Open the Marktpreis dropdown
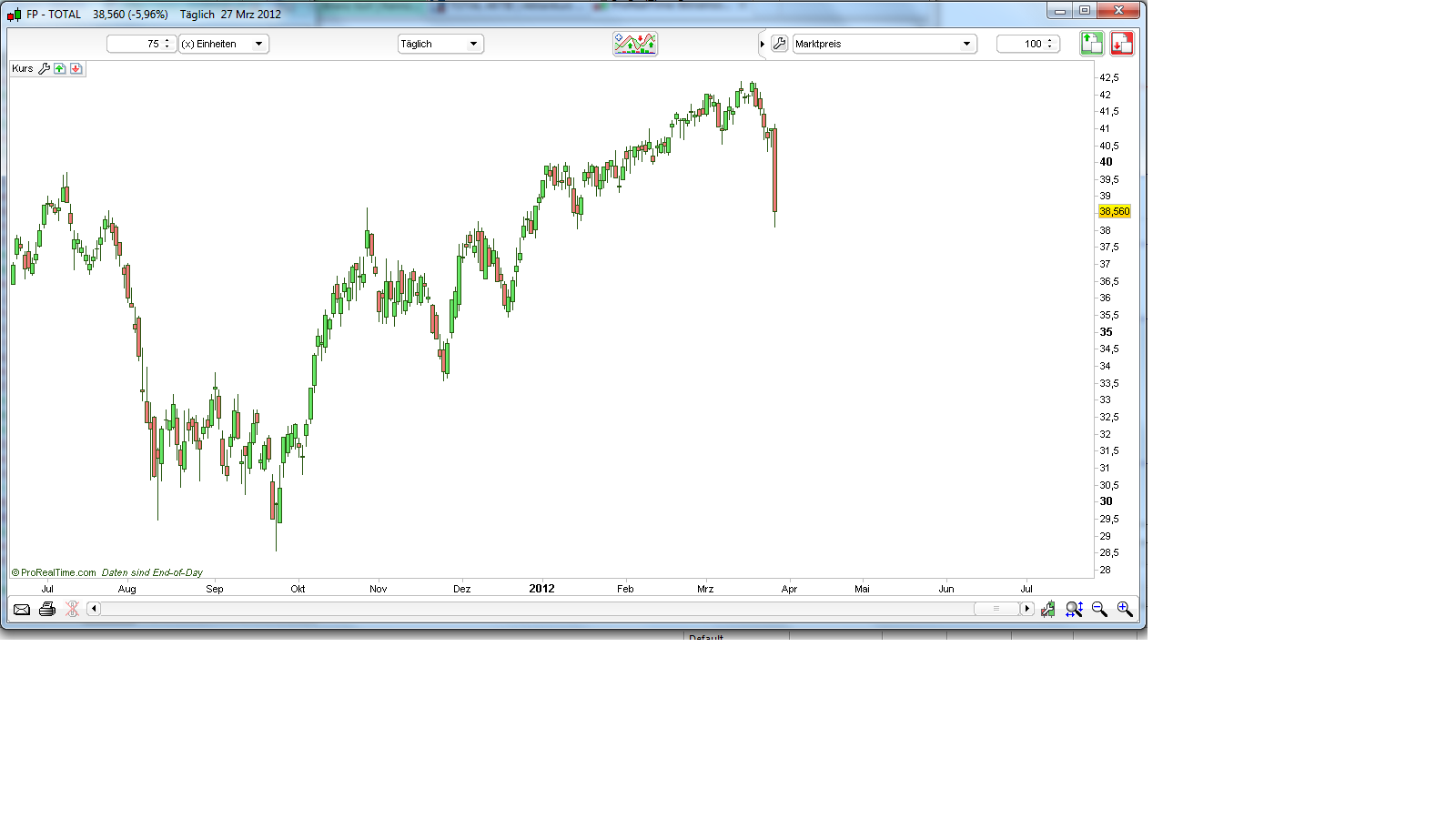This screenshot has height=819, width=1456. pyautogui.click(x=885, y=44)
